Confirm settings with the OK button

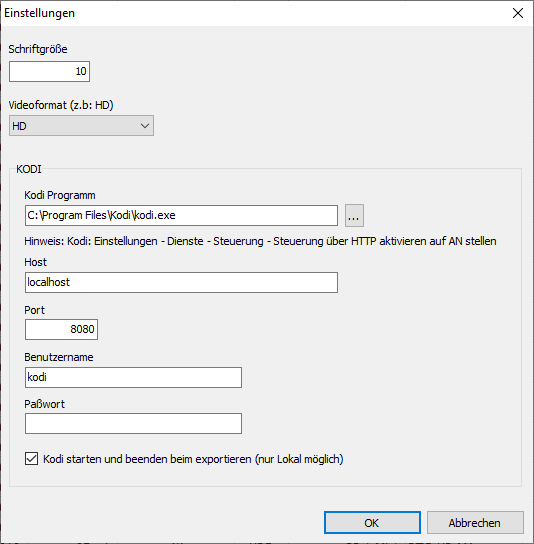click(372, 522)
